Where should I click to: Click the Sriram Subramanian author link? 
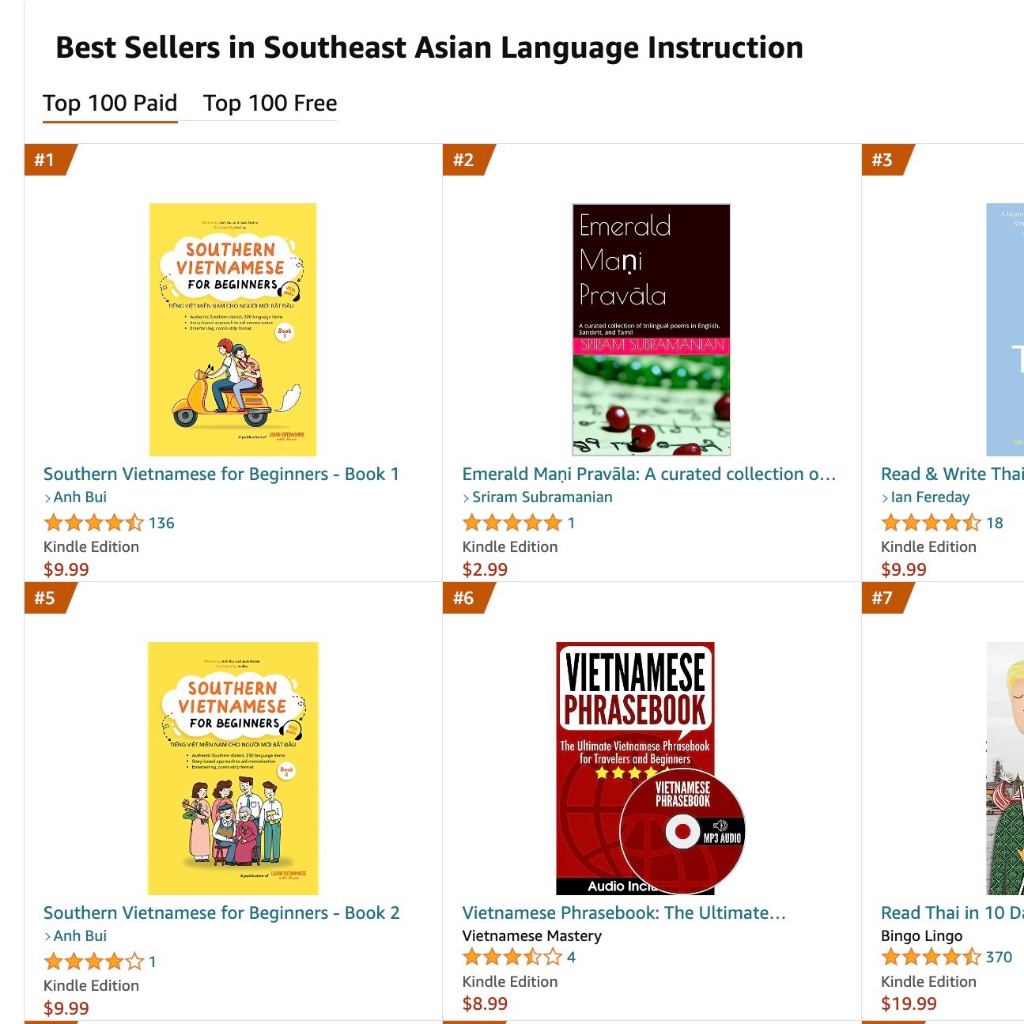coord(545,497)
